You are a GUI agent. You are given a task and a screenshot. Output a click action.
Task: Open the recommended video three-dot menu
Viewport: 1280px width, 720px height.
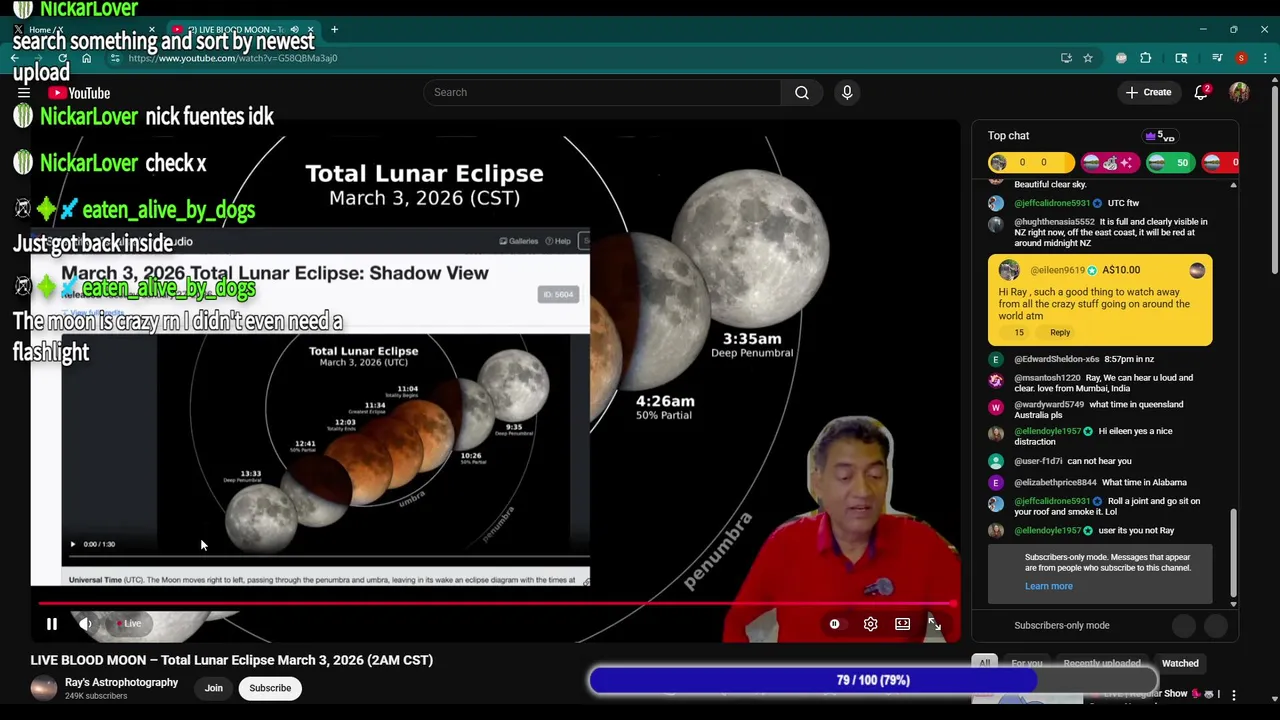click(x=1233, y=695)
